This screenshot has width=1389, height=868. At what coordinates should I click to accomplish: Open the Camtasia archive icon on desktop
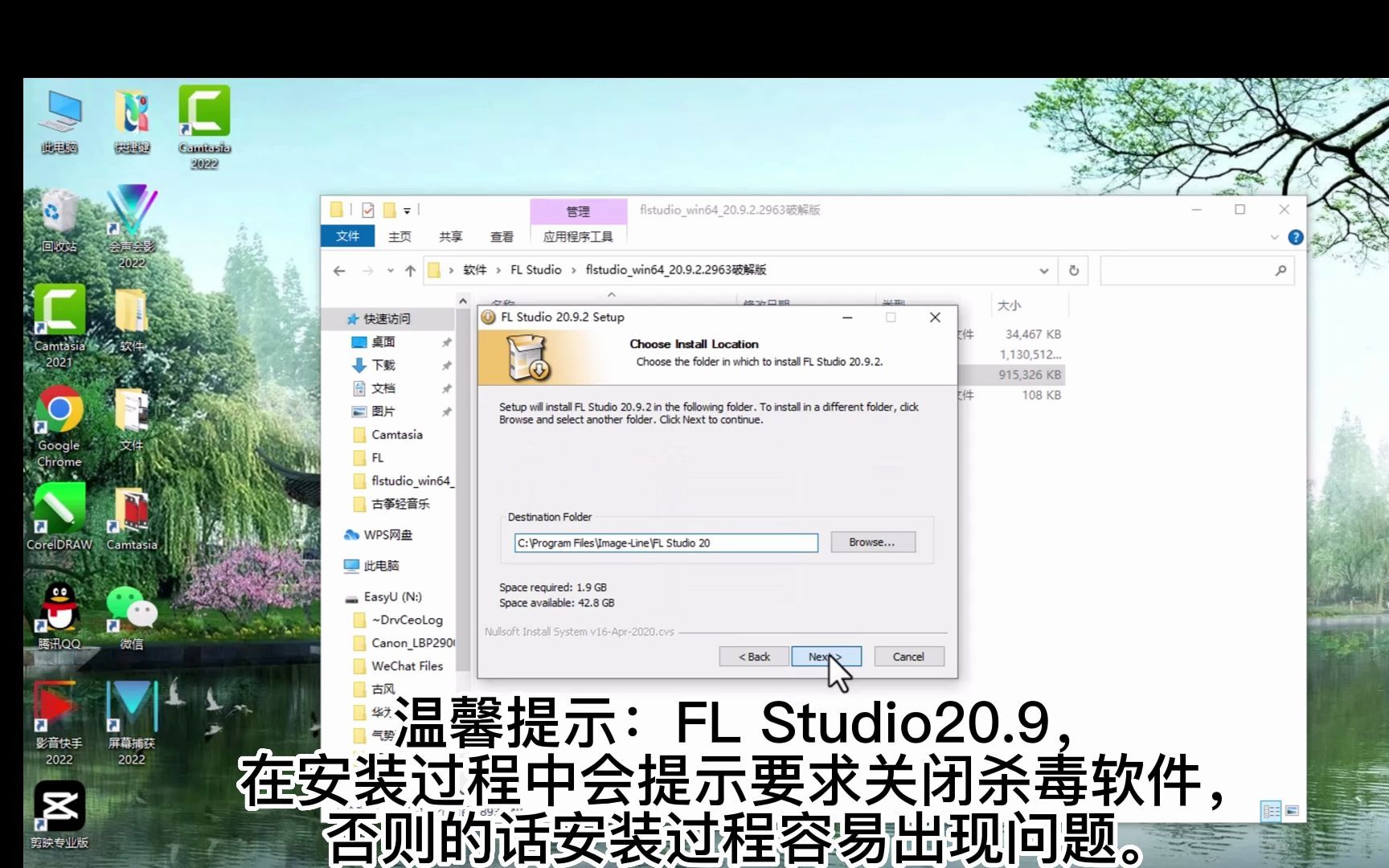point(132,518)
